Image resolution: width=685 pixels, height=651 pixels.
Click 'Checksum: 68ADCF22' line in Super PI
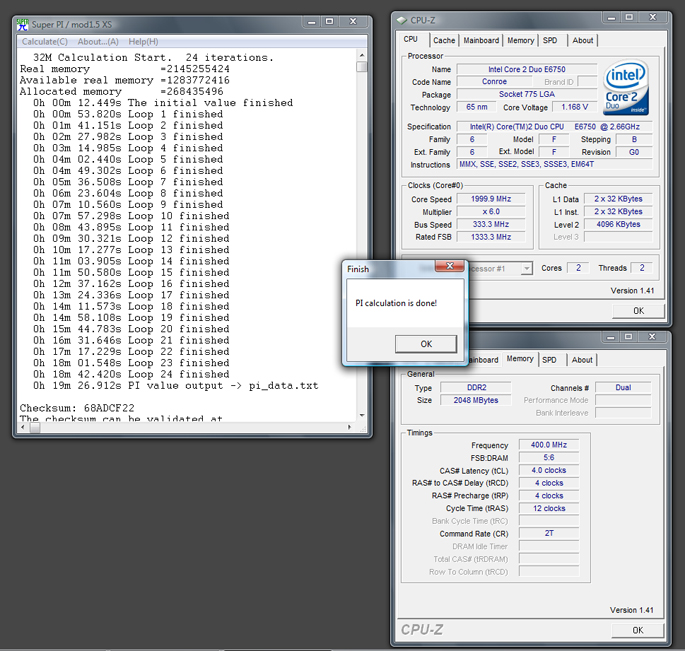(x=77, y=408)
